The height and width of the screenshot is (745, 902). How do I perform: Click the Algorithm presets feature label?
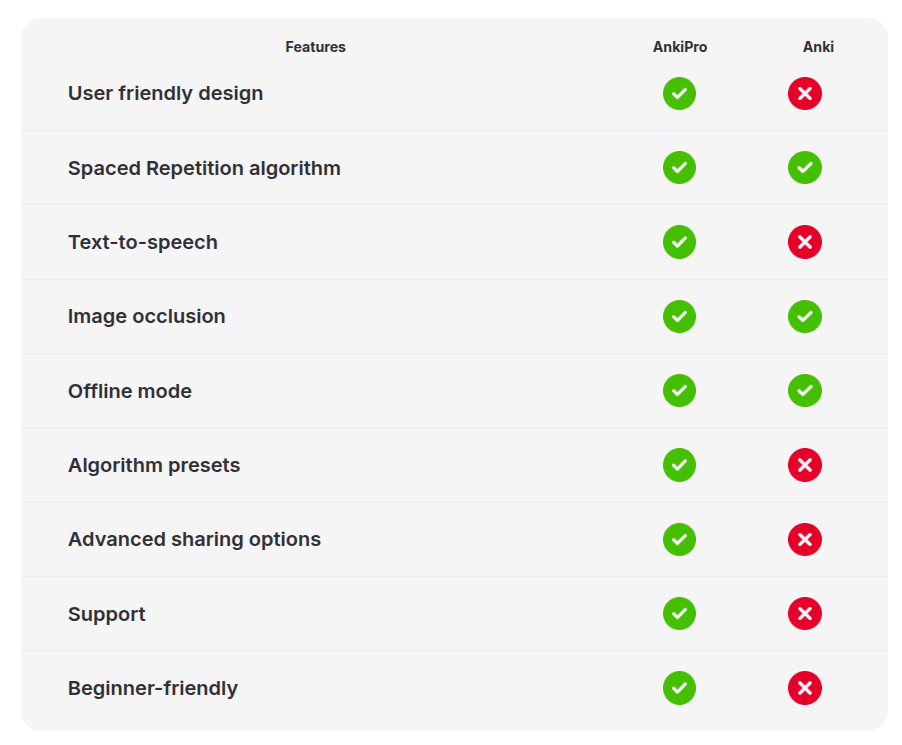pos(154,465)
